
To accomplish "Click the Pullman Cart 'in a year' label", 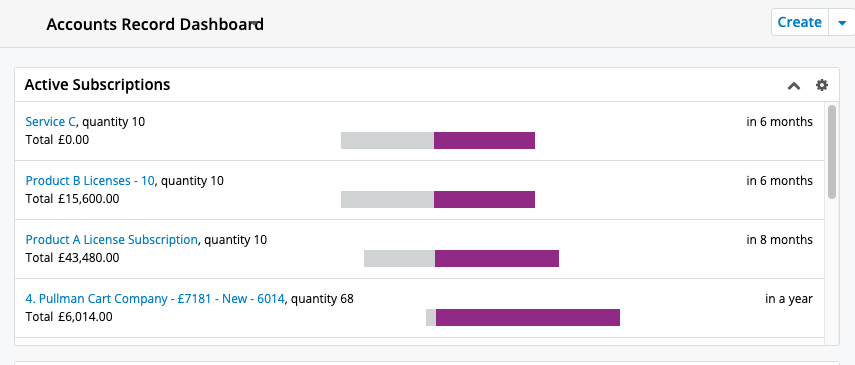I will pyautogui.click(x=788, y=298).
